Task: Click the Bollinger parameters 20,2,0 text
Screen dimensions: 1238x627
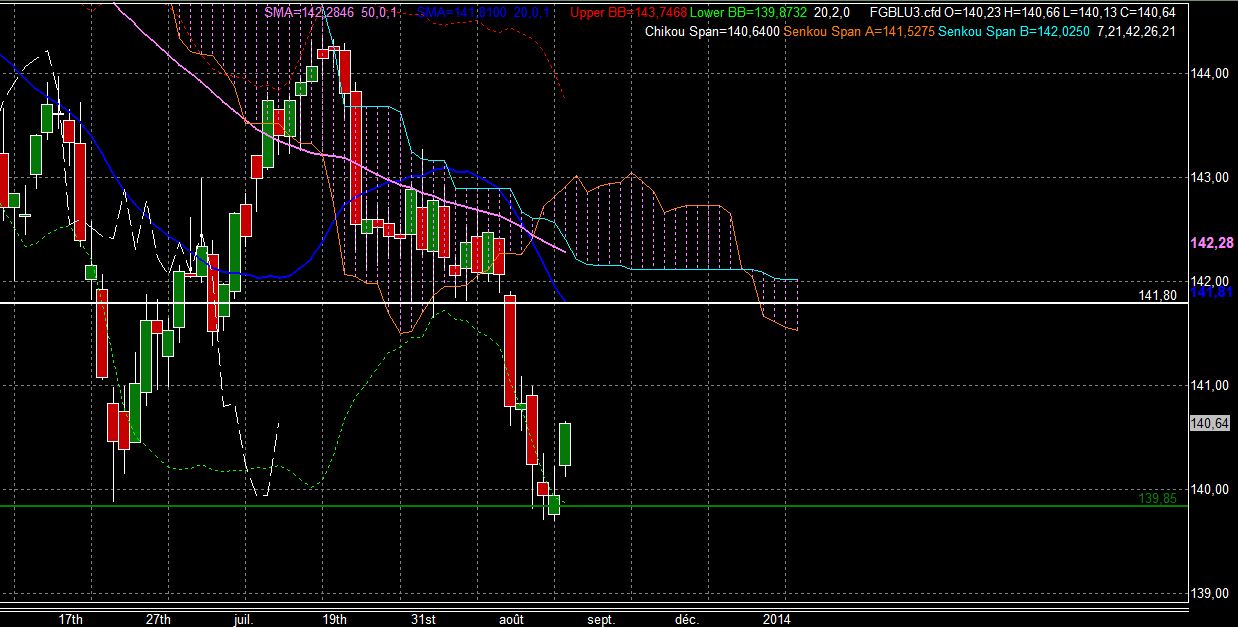Action: pos(832,13)
